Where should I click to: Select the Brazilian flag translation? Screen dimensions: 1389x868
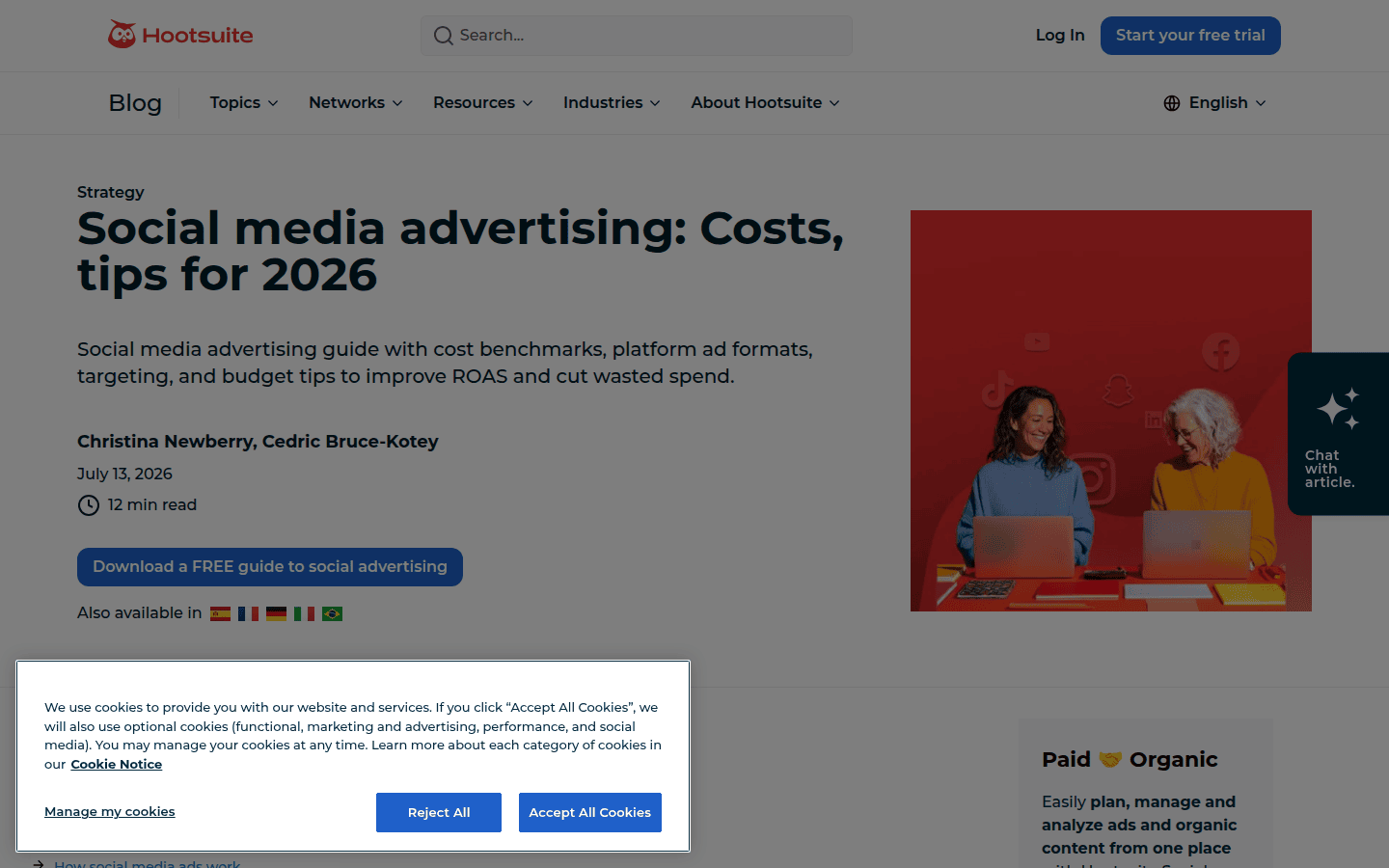[333, 613]
